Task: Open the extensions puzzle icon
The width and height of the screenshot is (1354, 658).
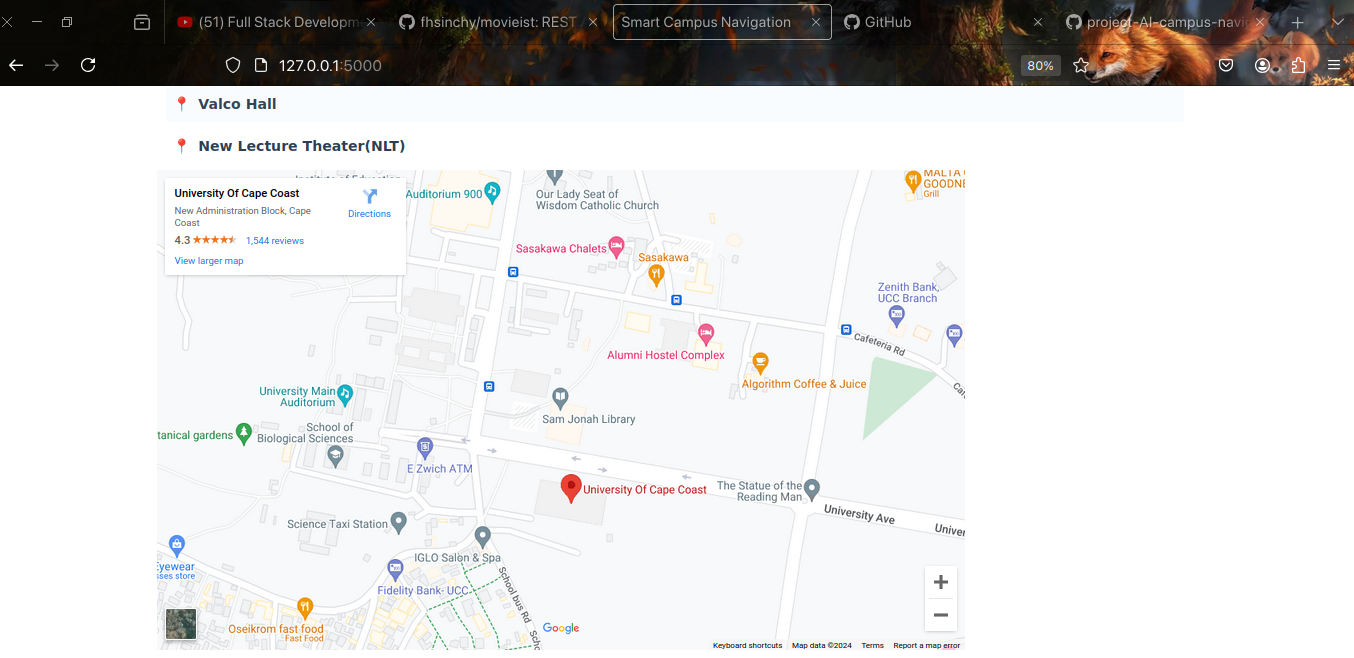Action: click(x=1298, y=65)
